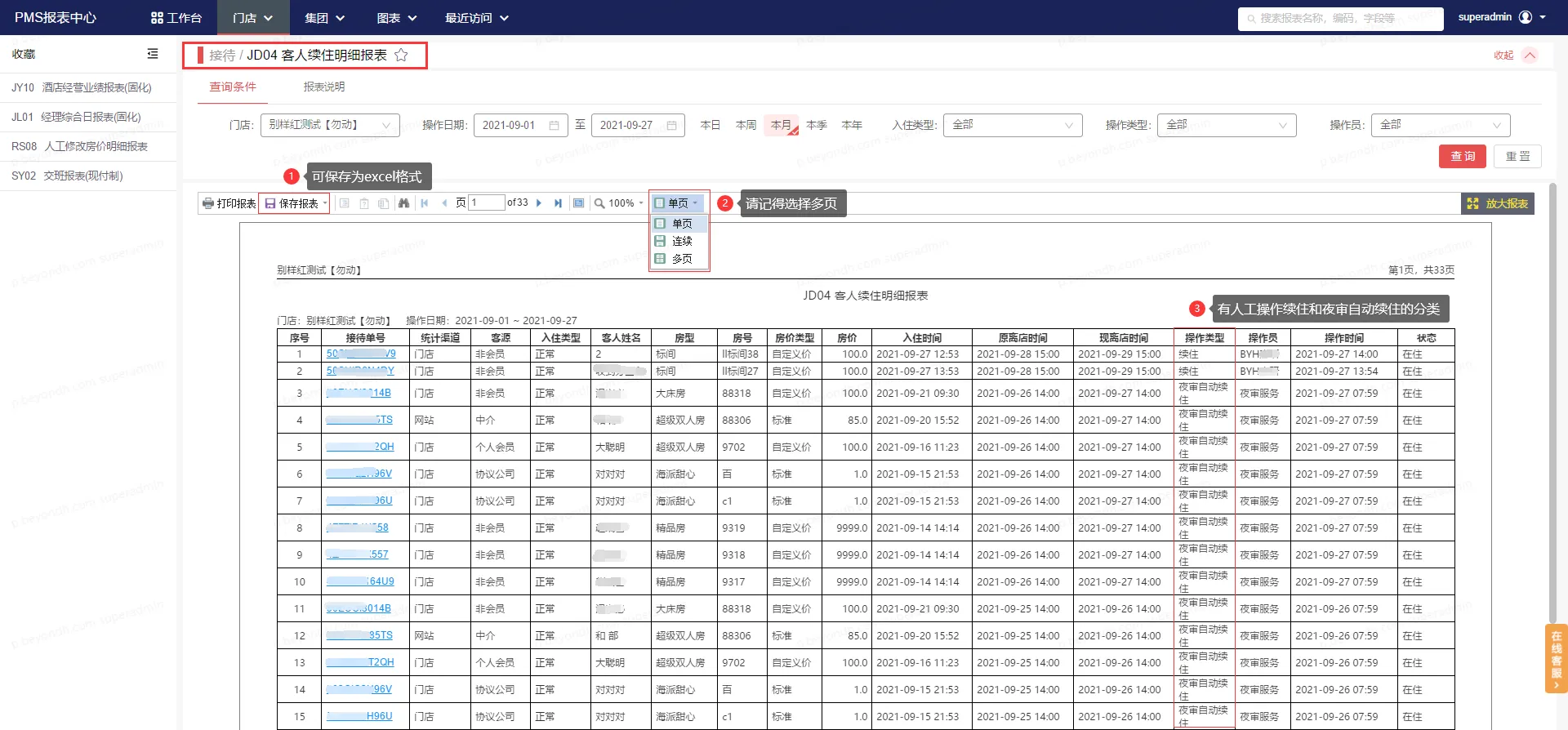The width and height of the screenshot is (1568, 730).
Task: Go to the previous report page
Action: [444, 203]
